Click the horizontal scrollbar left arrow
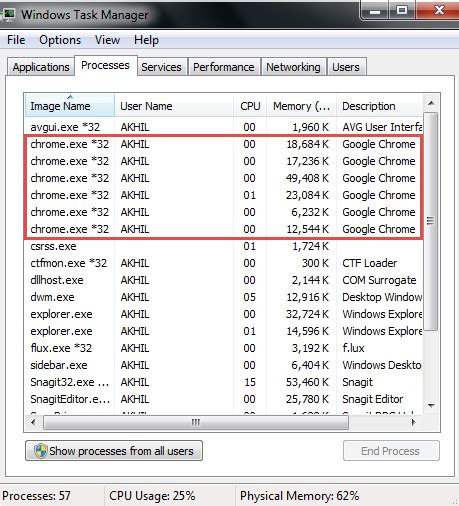459x506 pixels. [33, 422]
